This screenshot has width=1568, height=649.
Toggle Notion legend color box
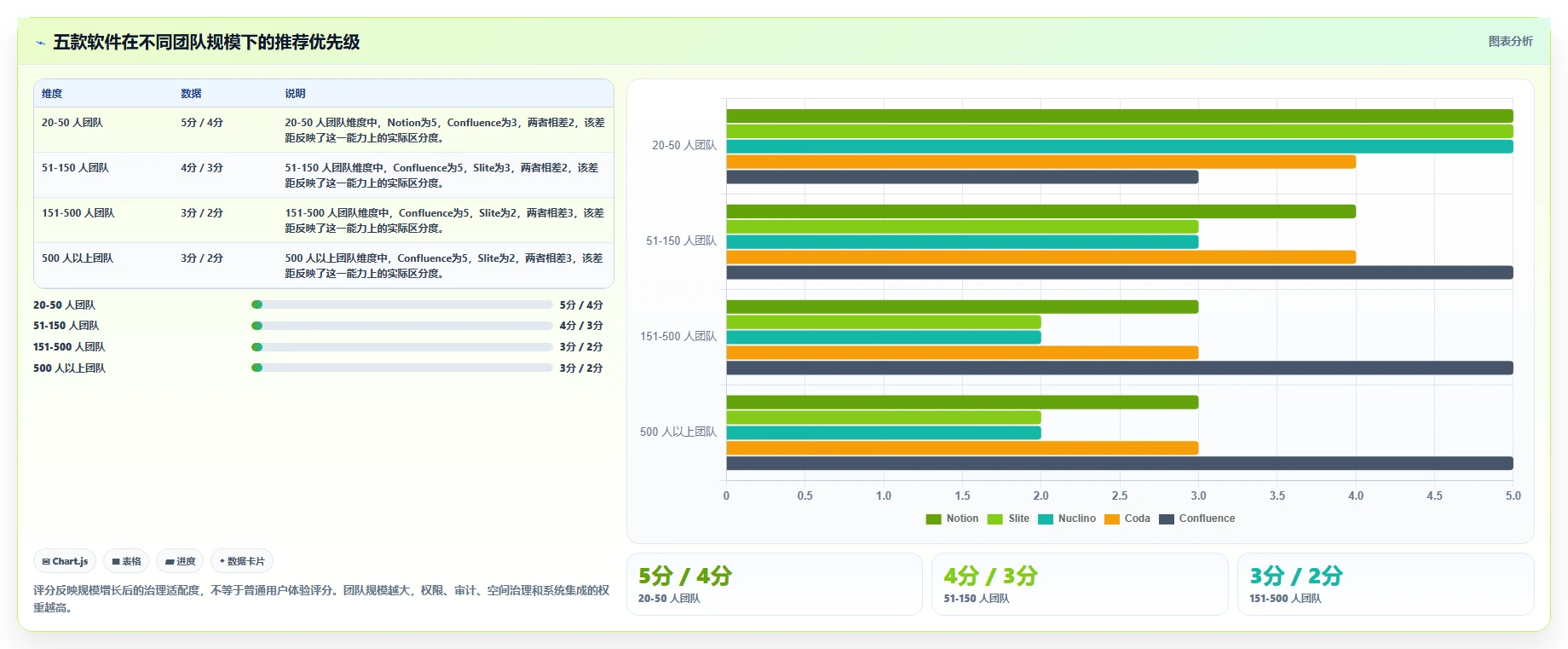[933, 519]
